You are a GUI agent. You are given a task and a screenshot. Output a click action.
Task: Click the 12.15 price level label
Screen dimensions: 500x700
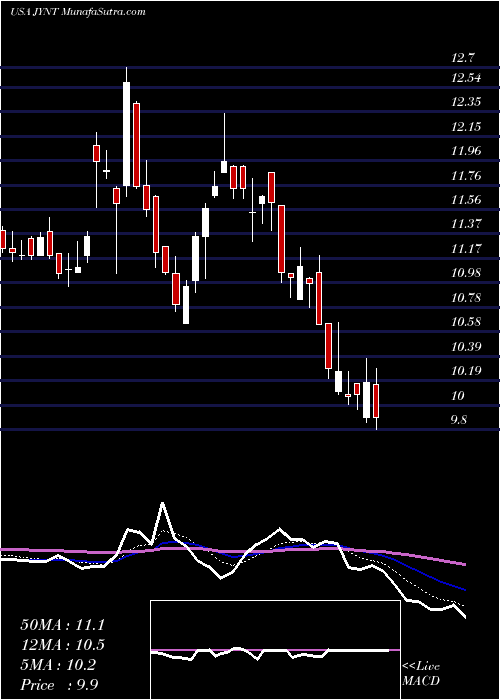coord(466,127)
